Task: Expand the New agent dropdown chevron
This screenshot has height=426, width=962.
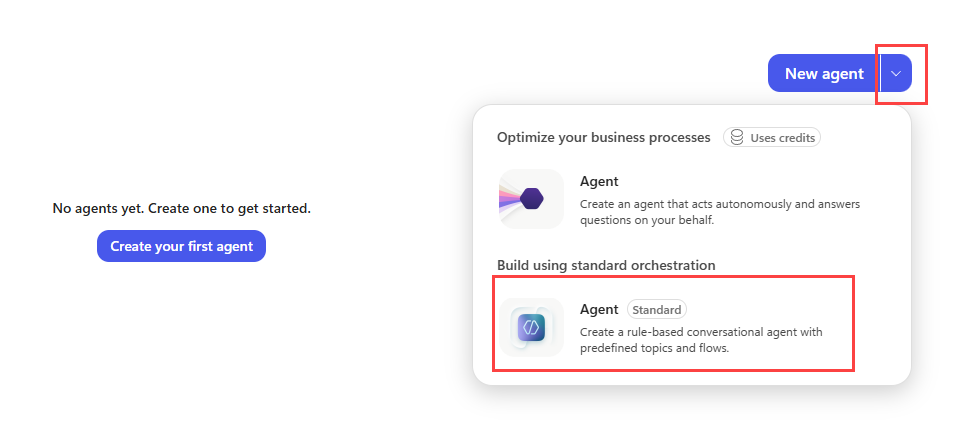Action: 896,73
